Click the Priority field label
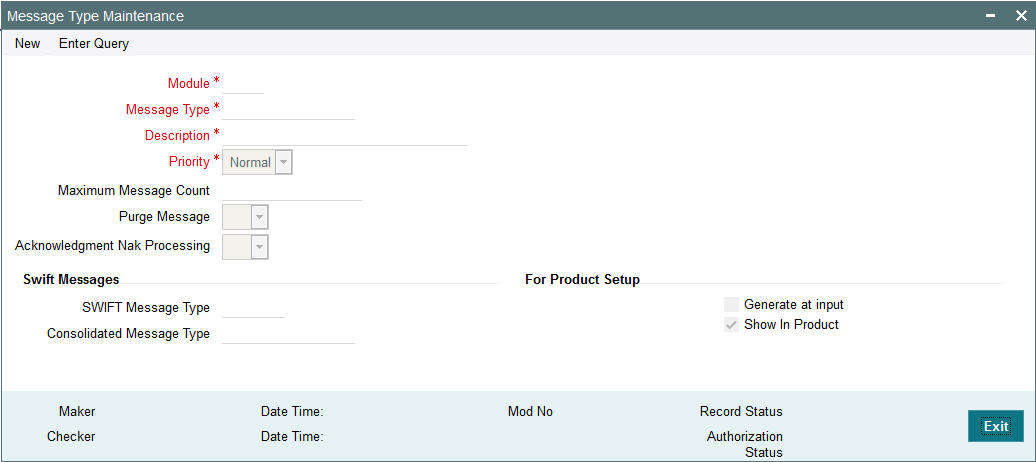Viewport: 1036px width, 462px height. 189,162
